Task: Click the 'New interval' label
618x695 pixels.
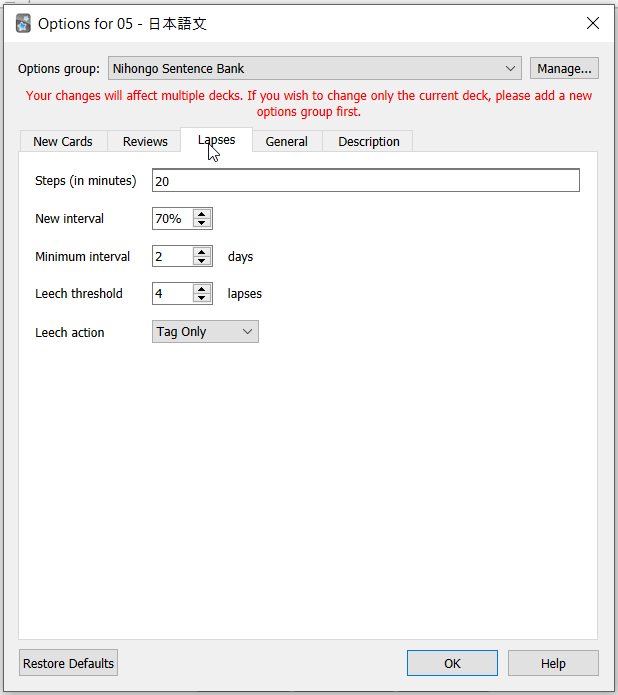Action: pyautogui.click(x=69, y=219)
